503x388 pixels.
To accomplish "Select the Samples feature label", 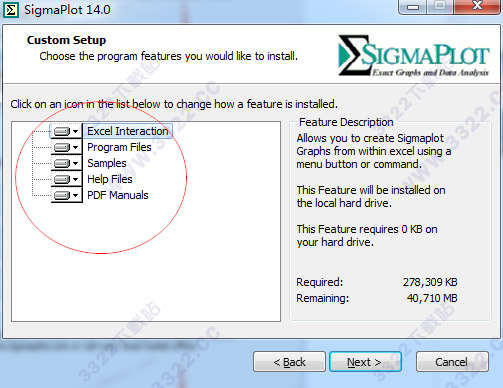I will [x=107, y=163].
